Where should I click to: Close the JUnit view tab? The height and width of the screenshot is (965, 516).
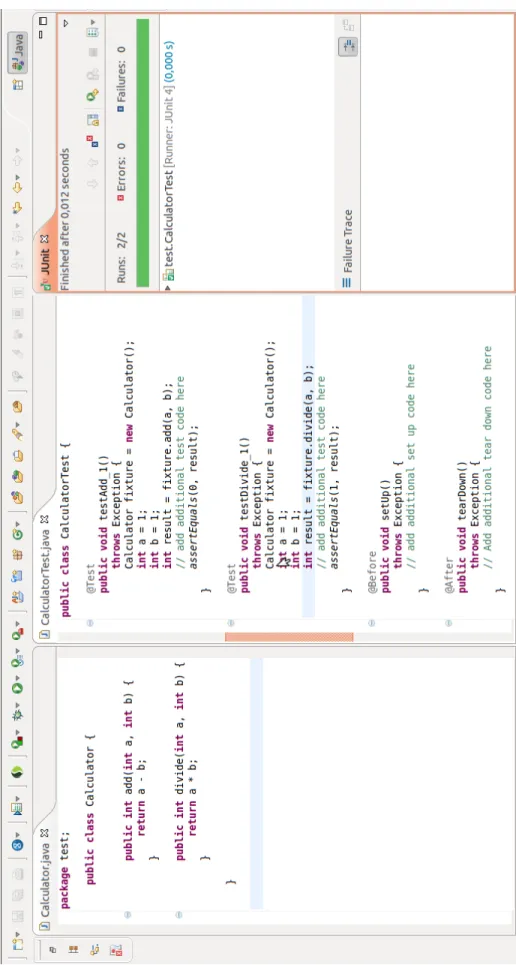pyautogui.click(x=44, y=239)
